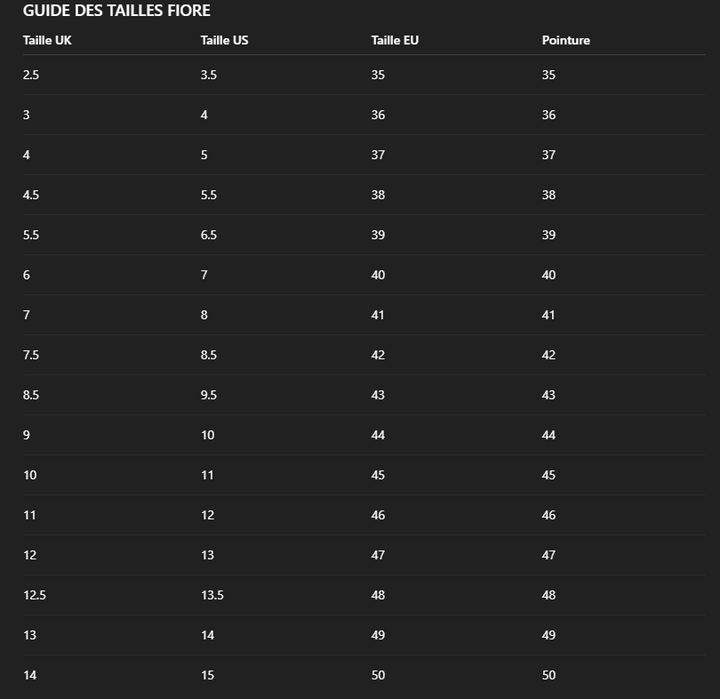This screenshot has width=720, height=699.
Task: Click 50 in the Pointure column
Action: pos(549,675)
